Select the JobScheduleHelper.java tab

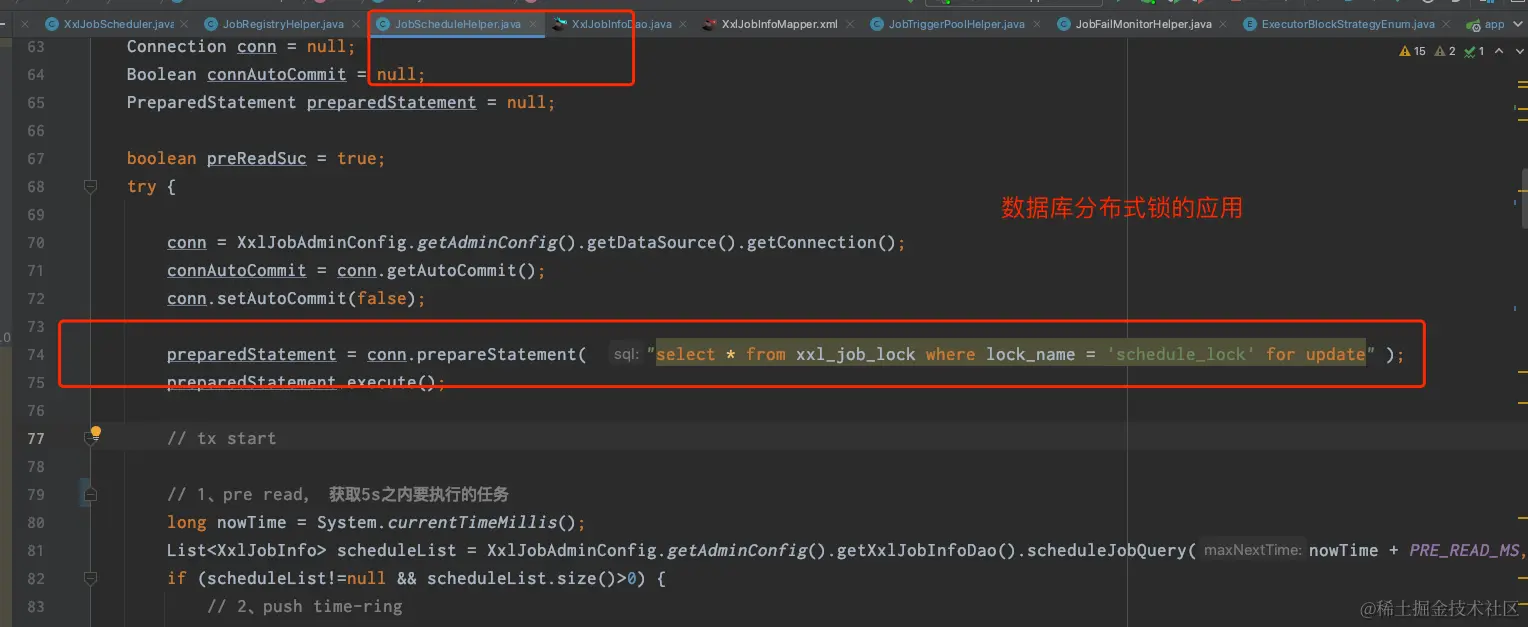tap(458, 24)
